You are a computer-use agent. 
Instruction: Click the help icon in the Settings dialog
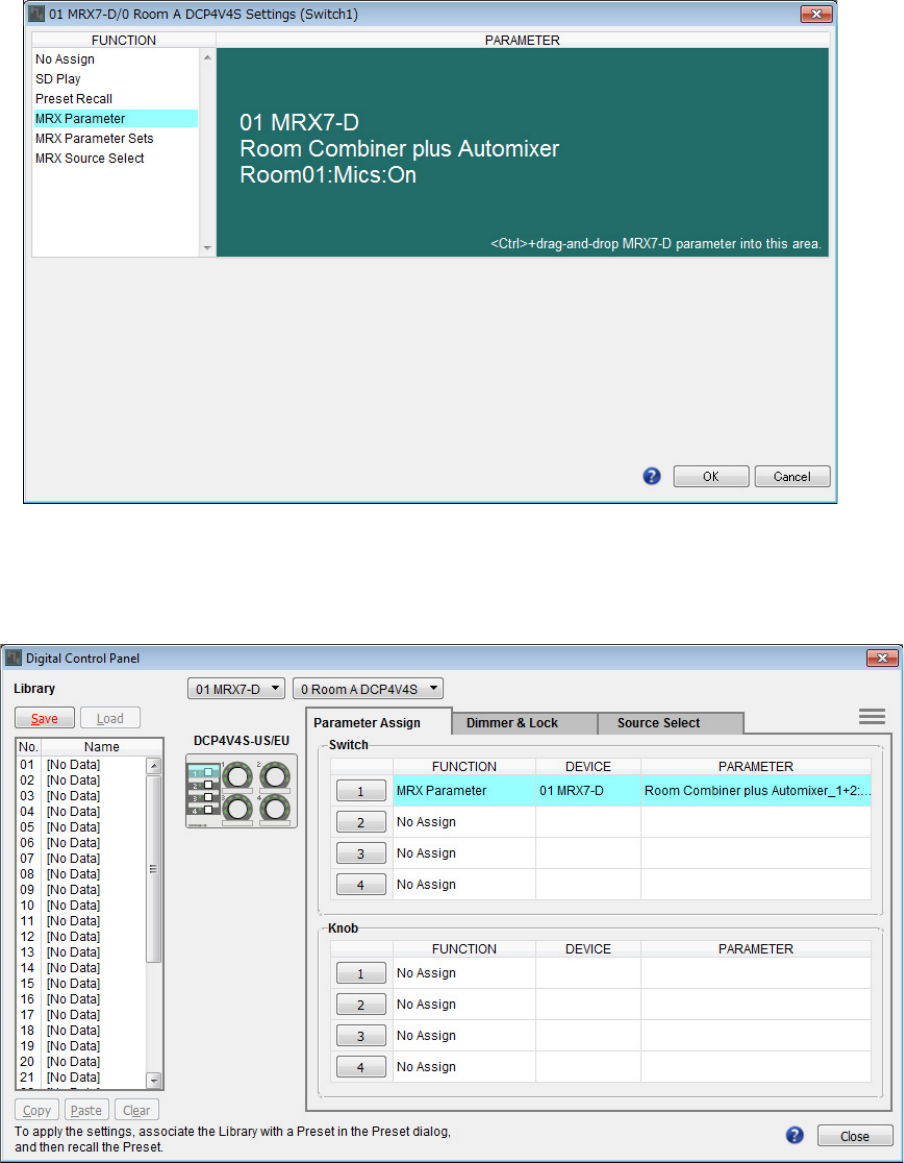tap(651, 476)
